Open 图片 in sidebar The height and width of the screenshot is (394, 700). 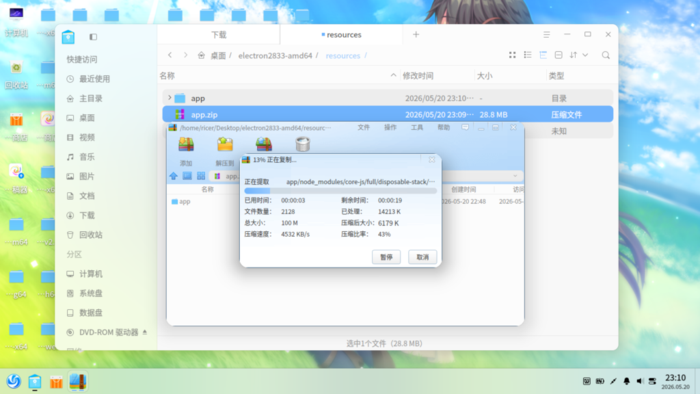pos(81,176)
